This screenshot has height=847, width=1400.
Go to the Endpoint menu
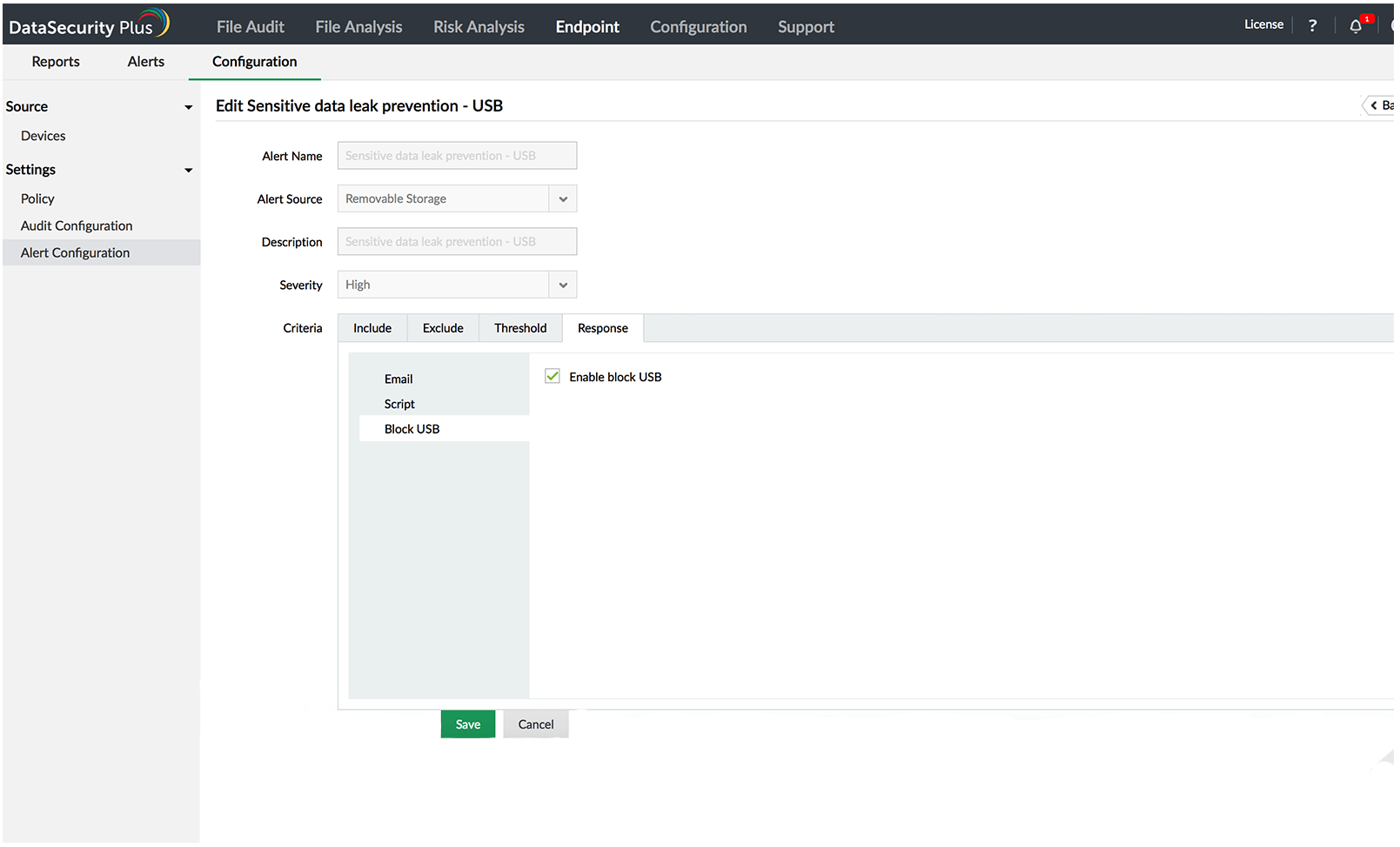click(587, 27)
